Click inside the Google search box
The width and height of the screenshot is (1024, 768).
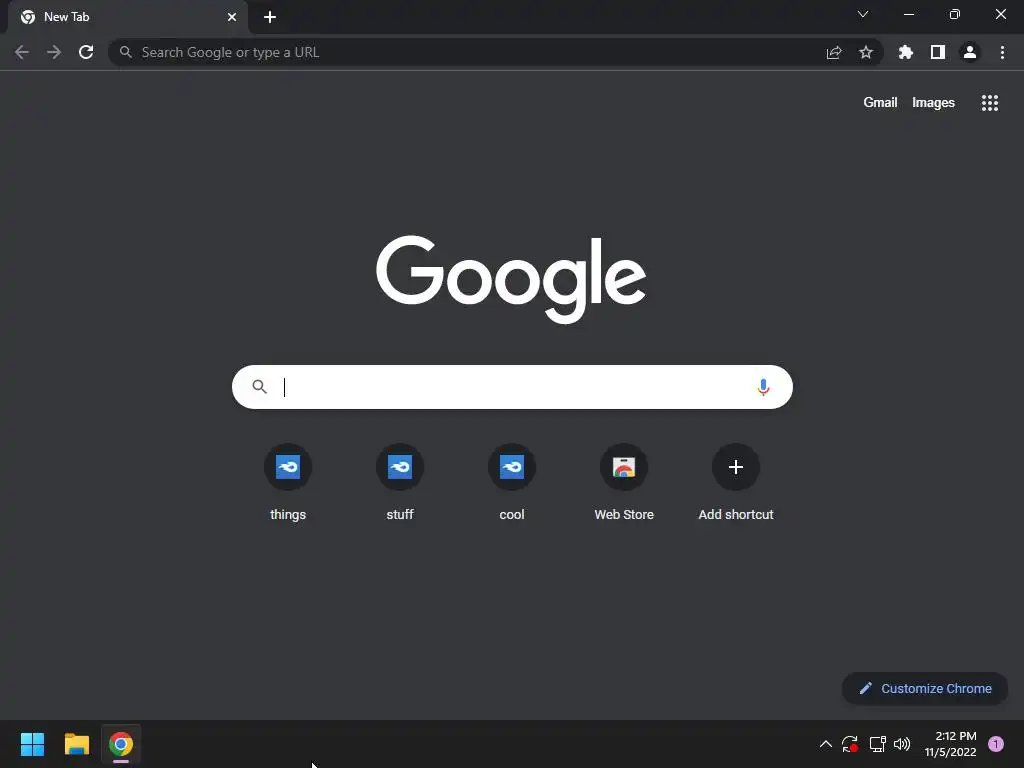click(512, 387)
